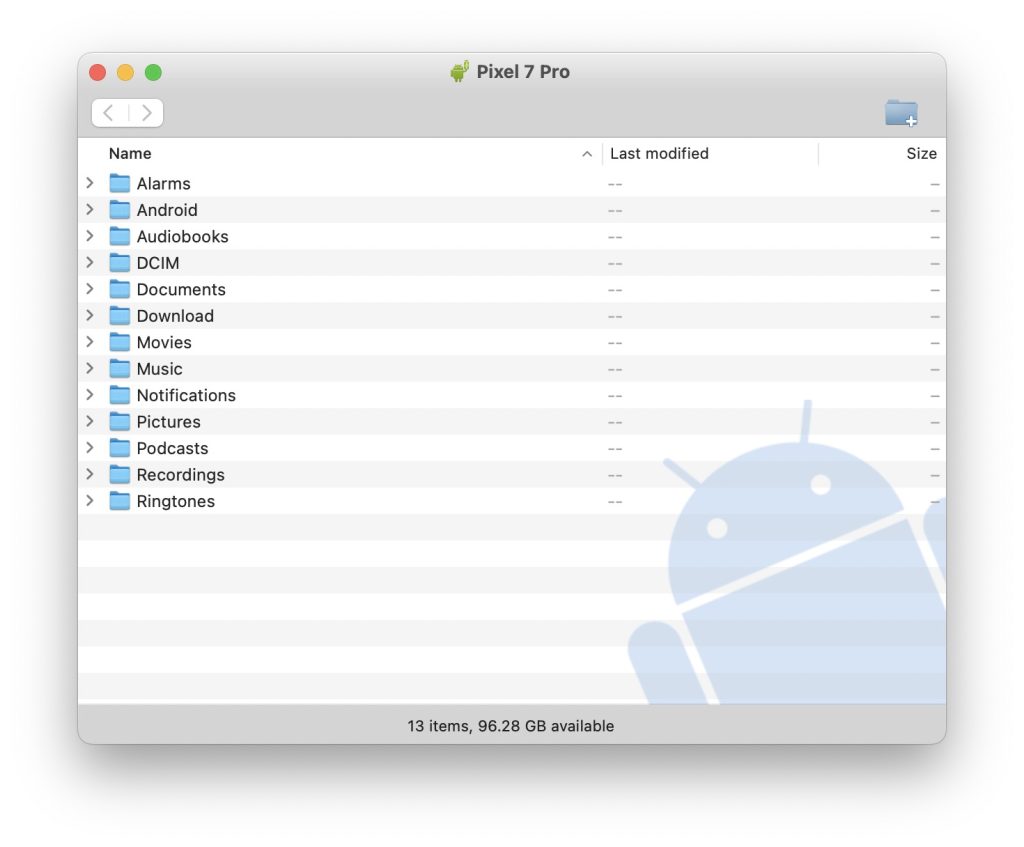Expand the Audiobooks folder chevron

tap(90, 236)
